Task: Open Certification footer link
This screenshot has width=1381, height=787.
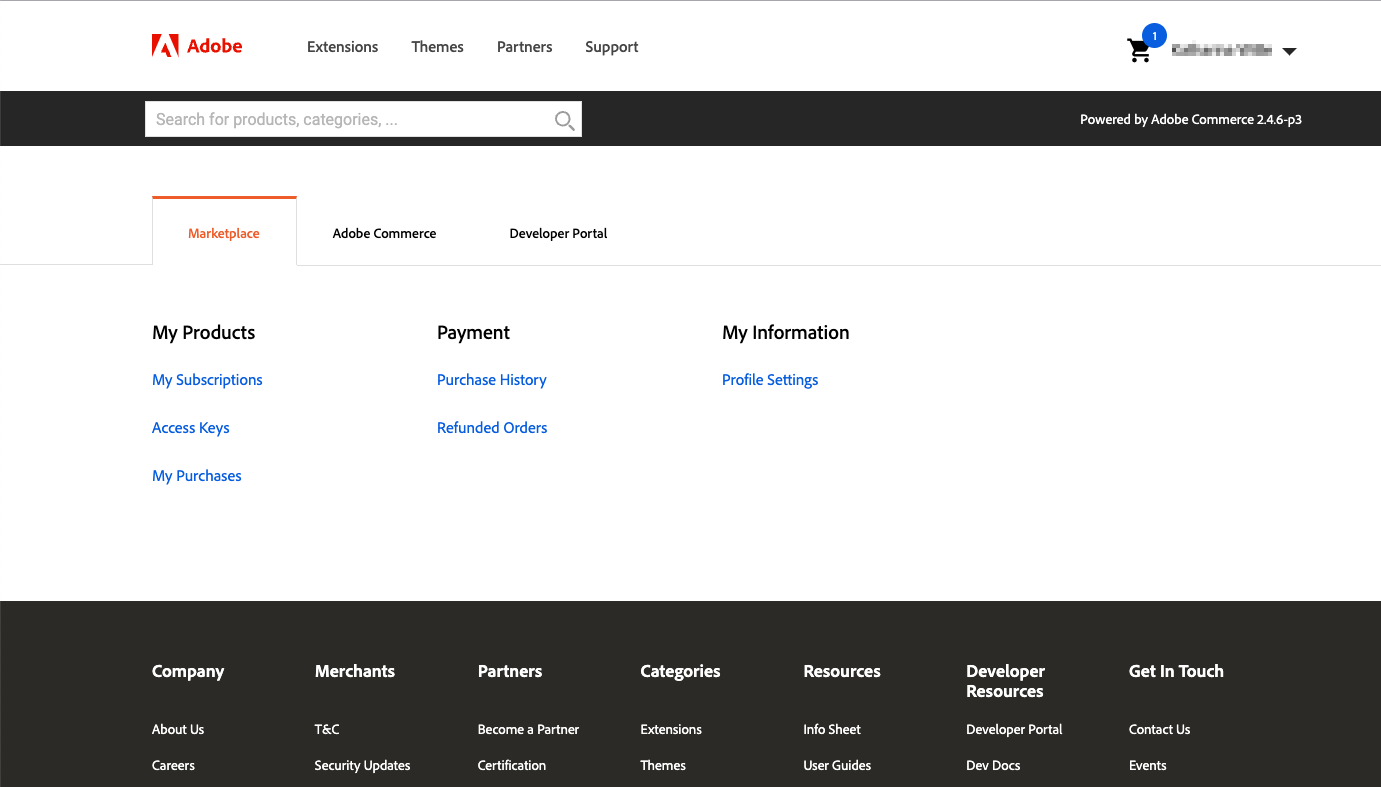Action: (x=512, y=765)
